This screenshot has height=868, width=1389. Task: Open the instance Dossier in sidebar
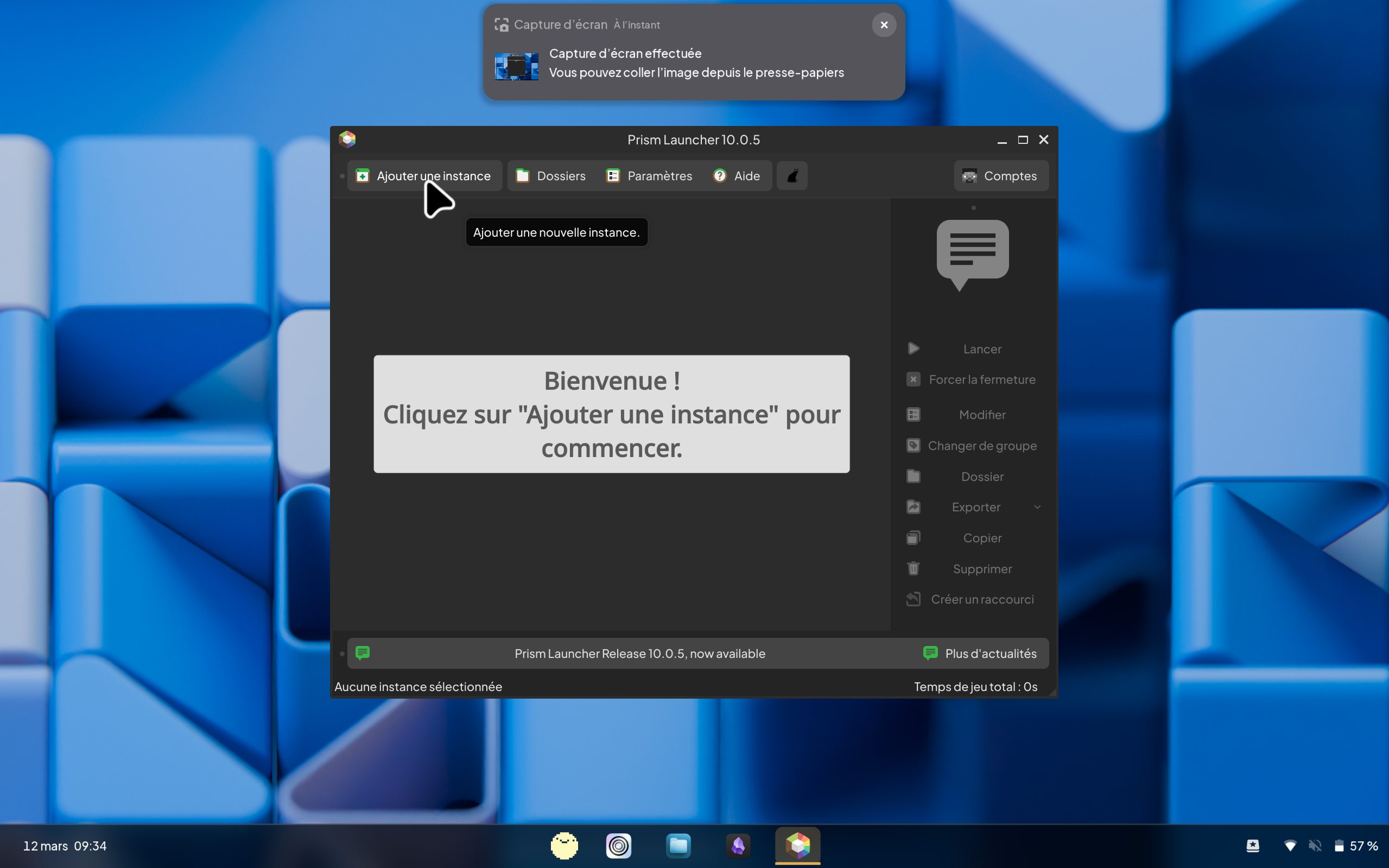[972, 477]
